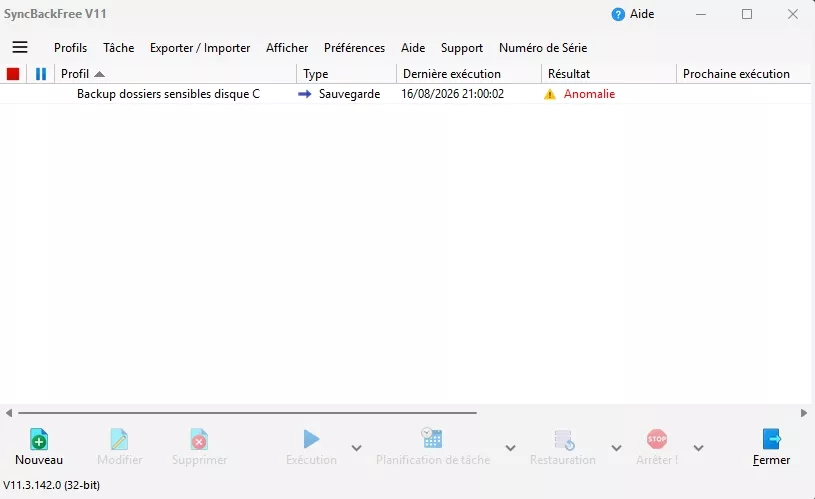This screenshot has width=815, height=499.
Task: Sort by the Prochaine exécution column header
Action: coord(743,74)
